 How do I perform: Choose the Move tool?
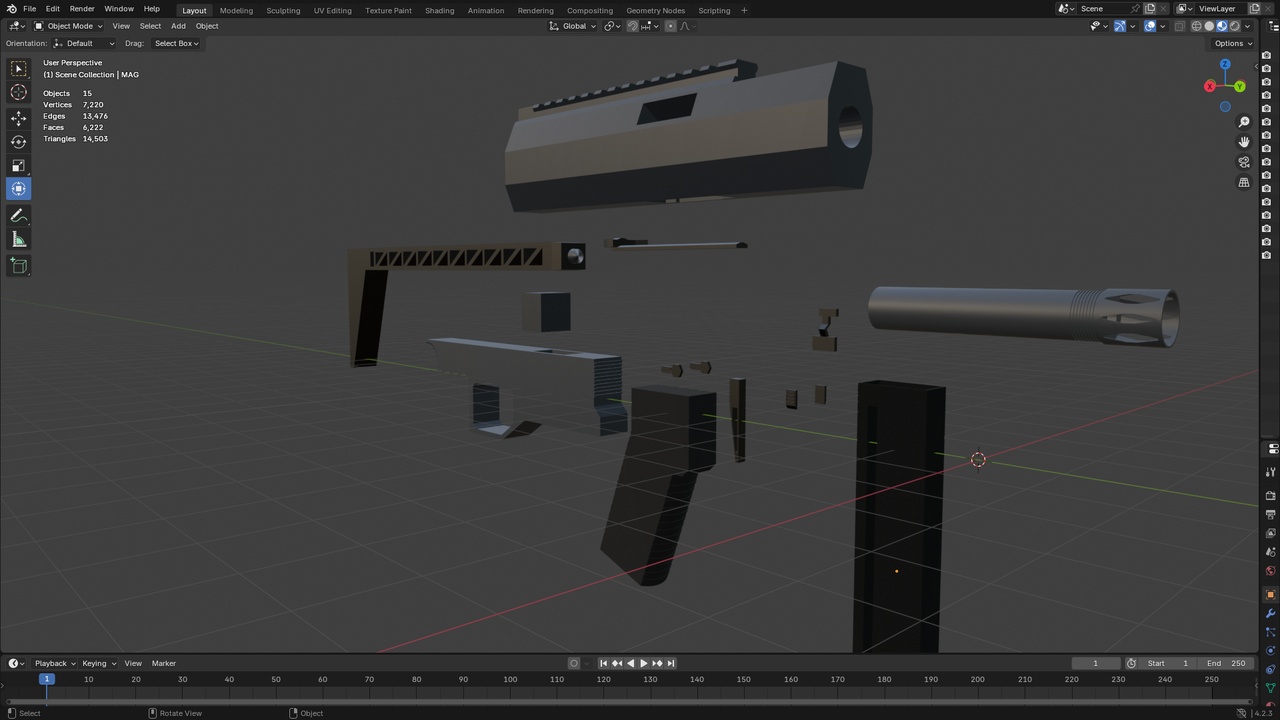(18, 118)
